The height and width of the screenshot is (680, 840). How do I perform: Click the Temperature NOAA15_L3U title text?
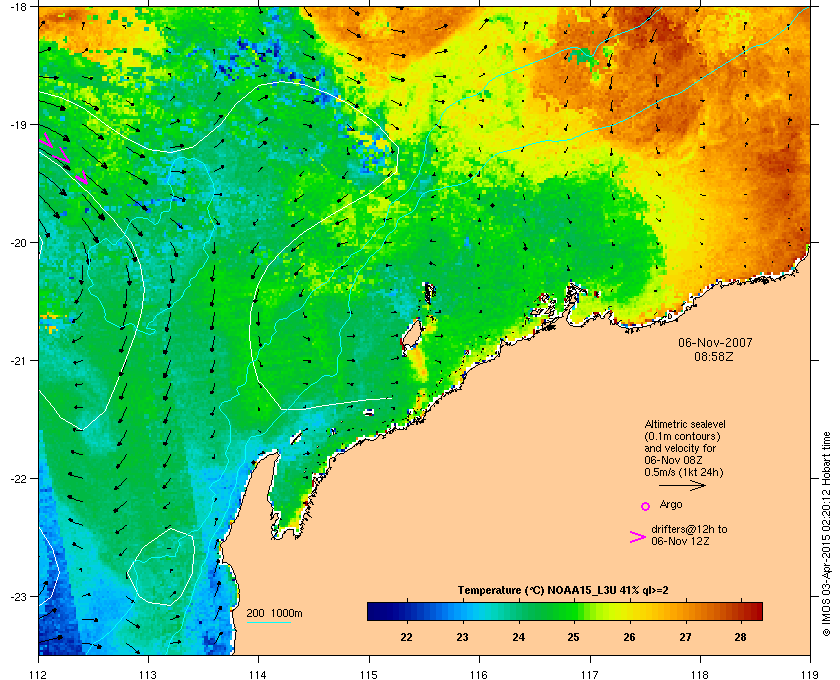click(562, 591)
